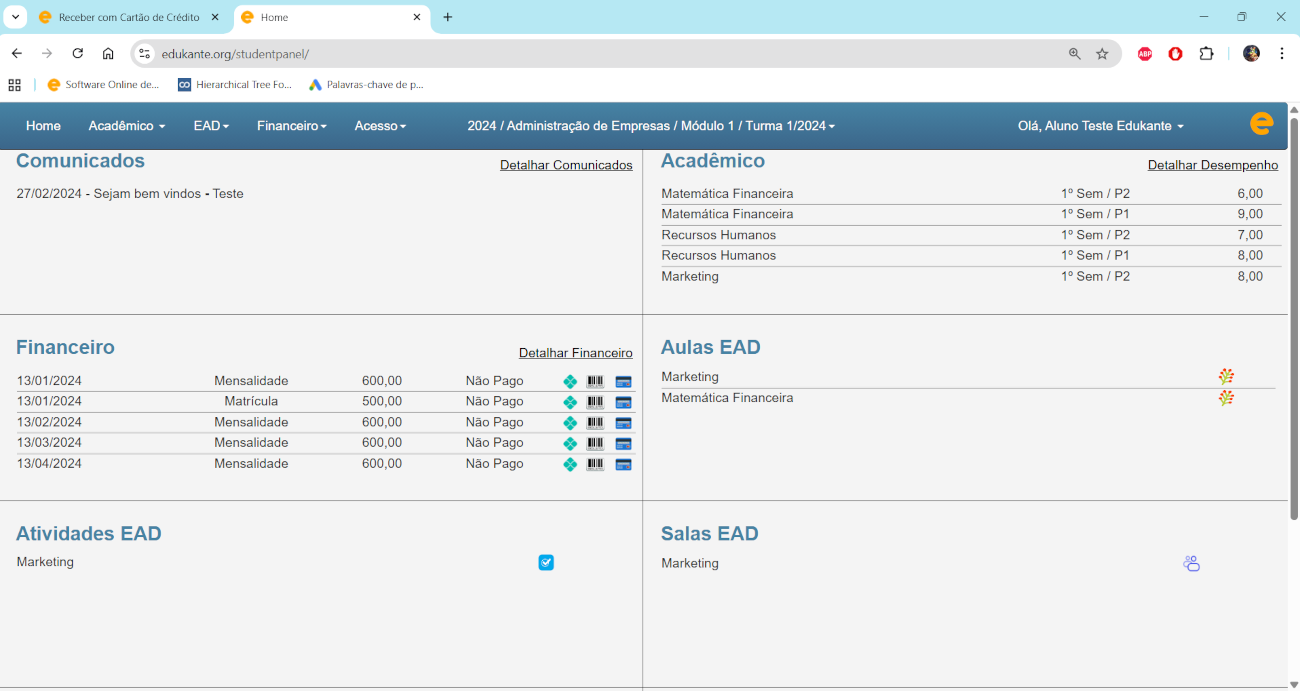Image resolution: width=1300 pixels, height=691 pixels.
Task: Click the green diamond icon for the 13/03/2024 Mensalidade
Action: click(x=570, y=443)
